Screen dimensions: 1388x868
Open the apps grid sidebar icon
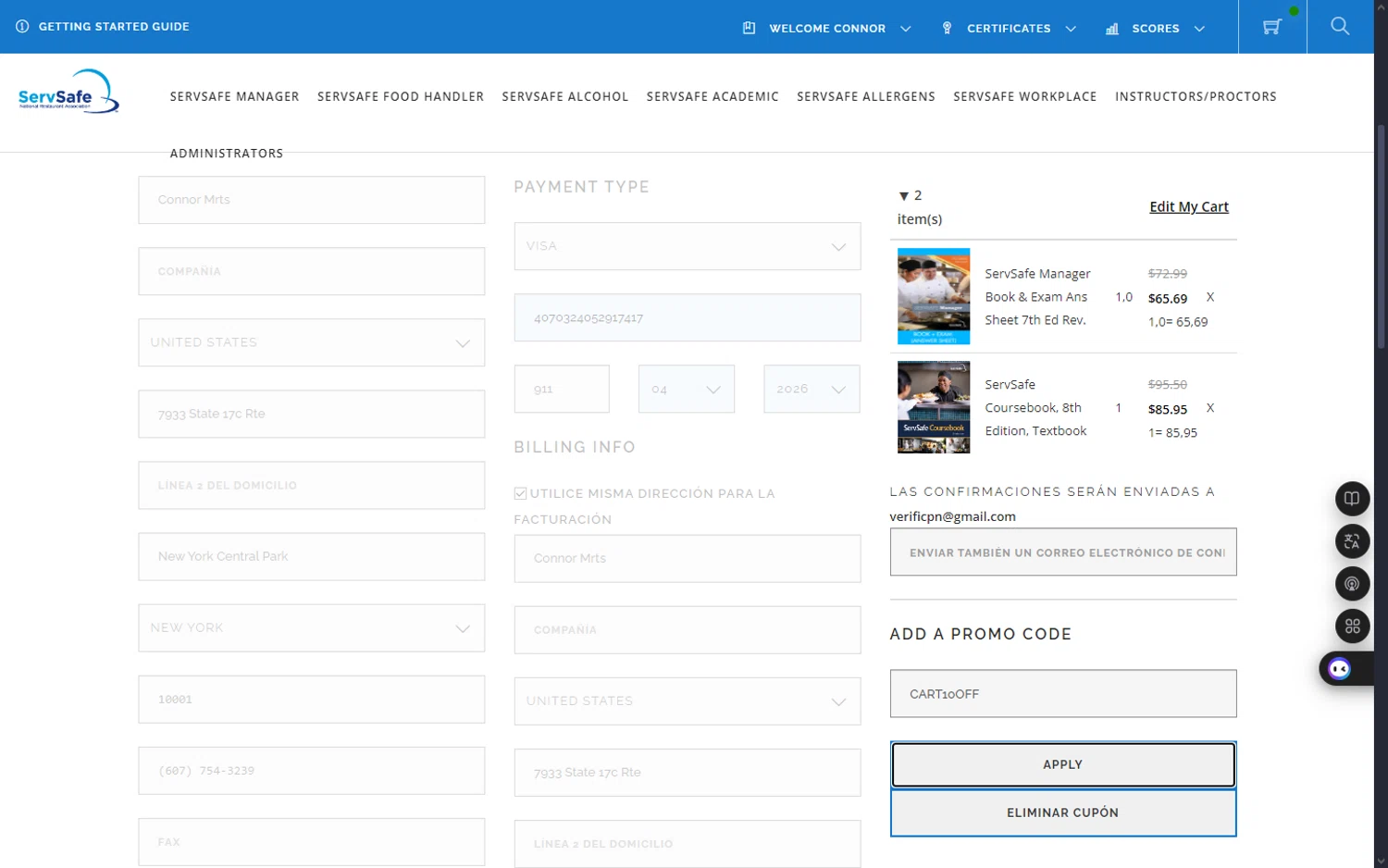point(1352,626)
